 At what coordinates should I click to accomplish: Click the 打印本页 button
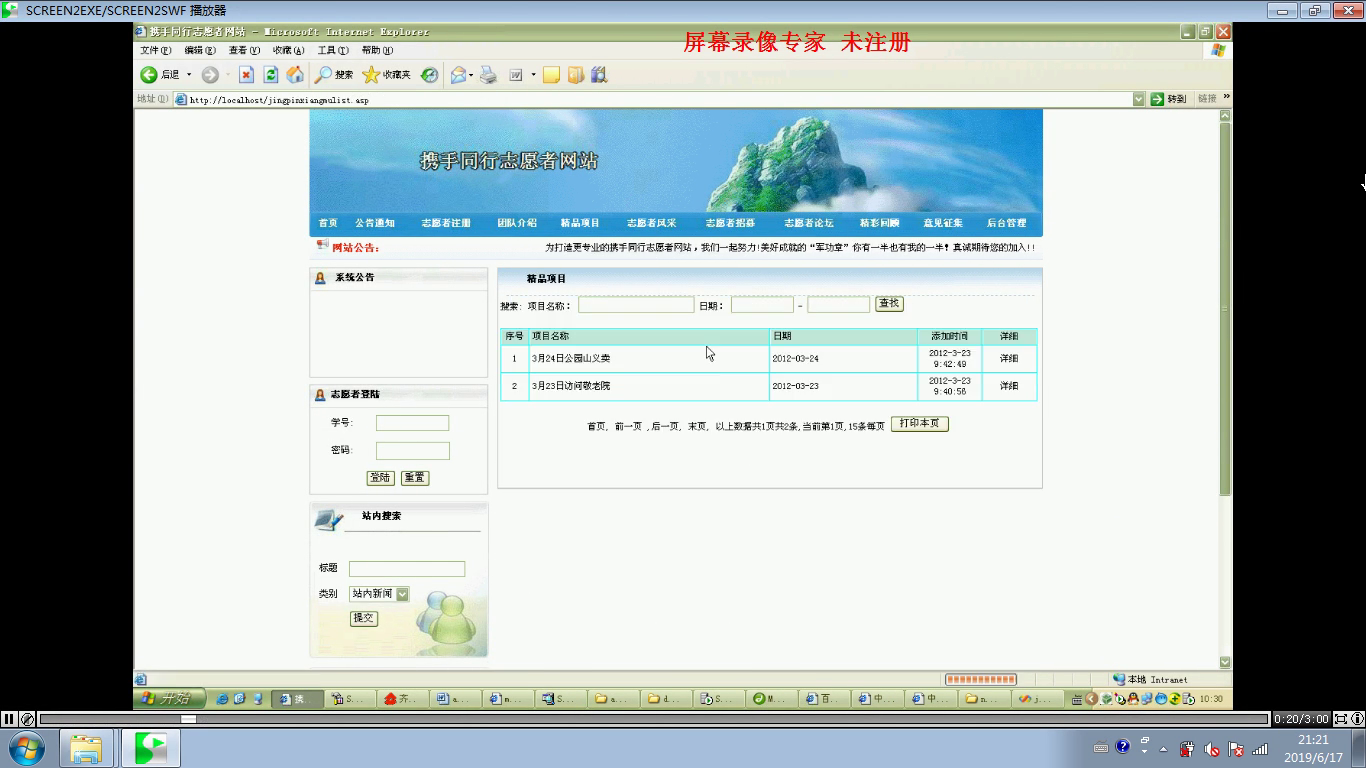[x=919, y=424]
